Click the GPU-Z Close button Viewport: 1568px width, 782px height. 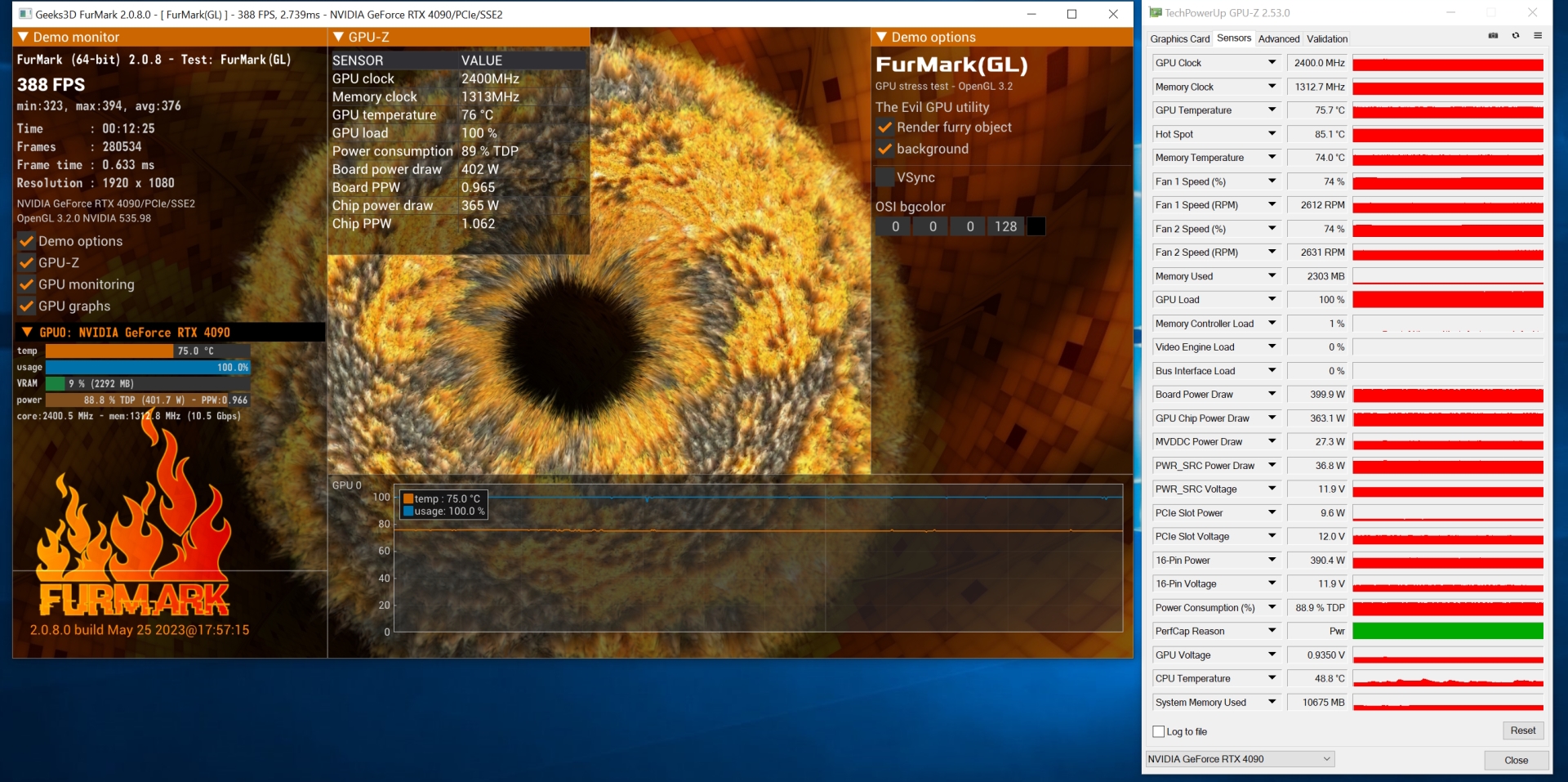tap(1516, 760)
